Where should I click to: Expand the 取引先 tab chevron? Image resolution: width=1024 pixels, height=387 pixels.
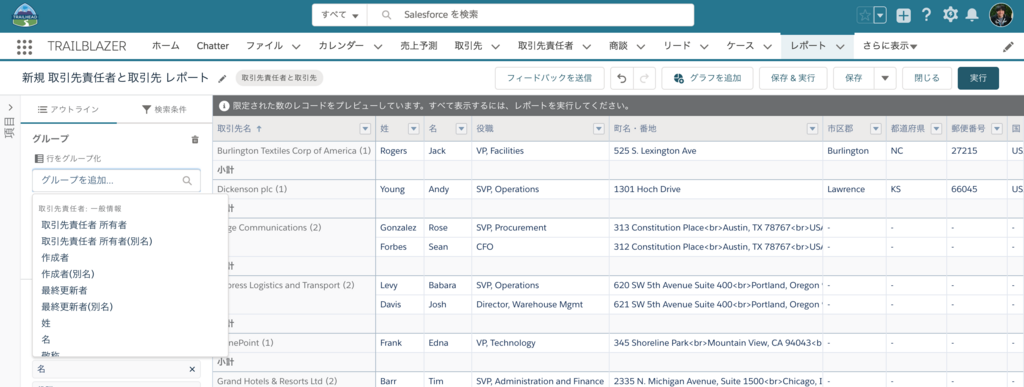495,46
